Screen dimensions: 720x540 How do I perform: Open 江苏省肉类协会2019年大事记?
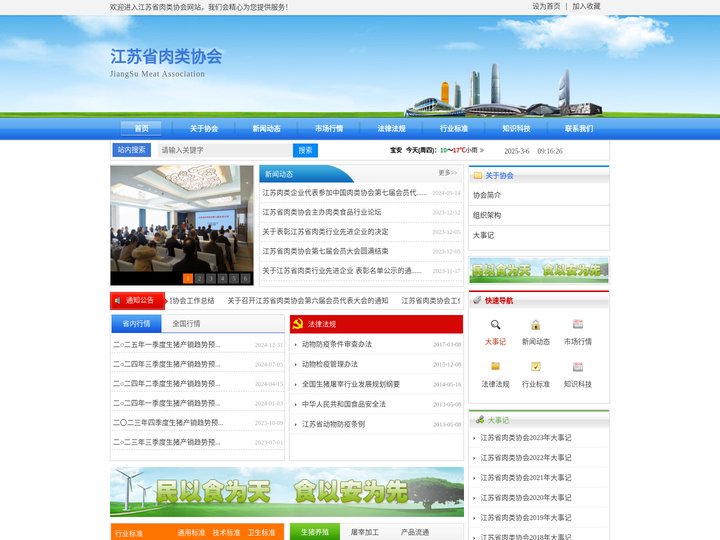[526, 518]
